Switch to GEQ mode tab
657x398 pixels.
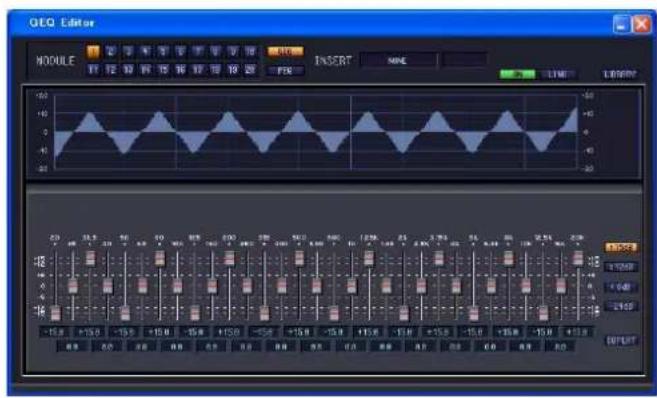[x=285, y=52]
